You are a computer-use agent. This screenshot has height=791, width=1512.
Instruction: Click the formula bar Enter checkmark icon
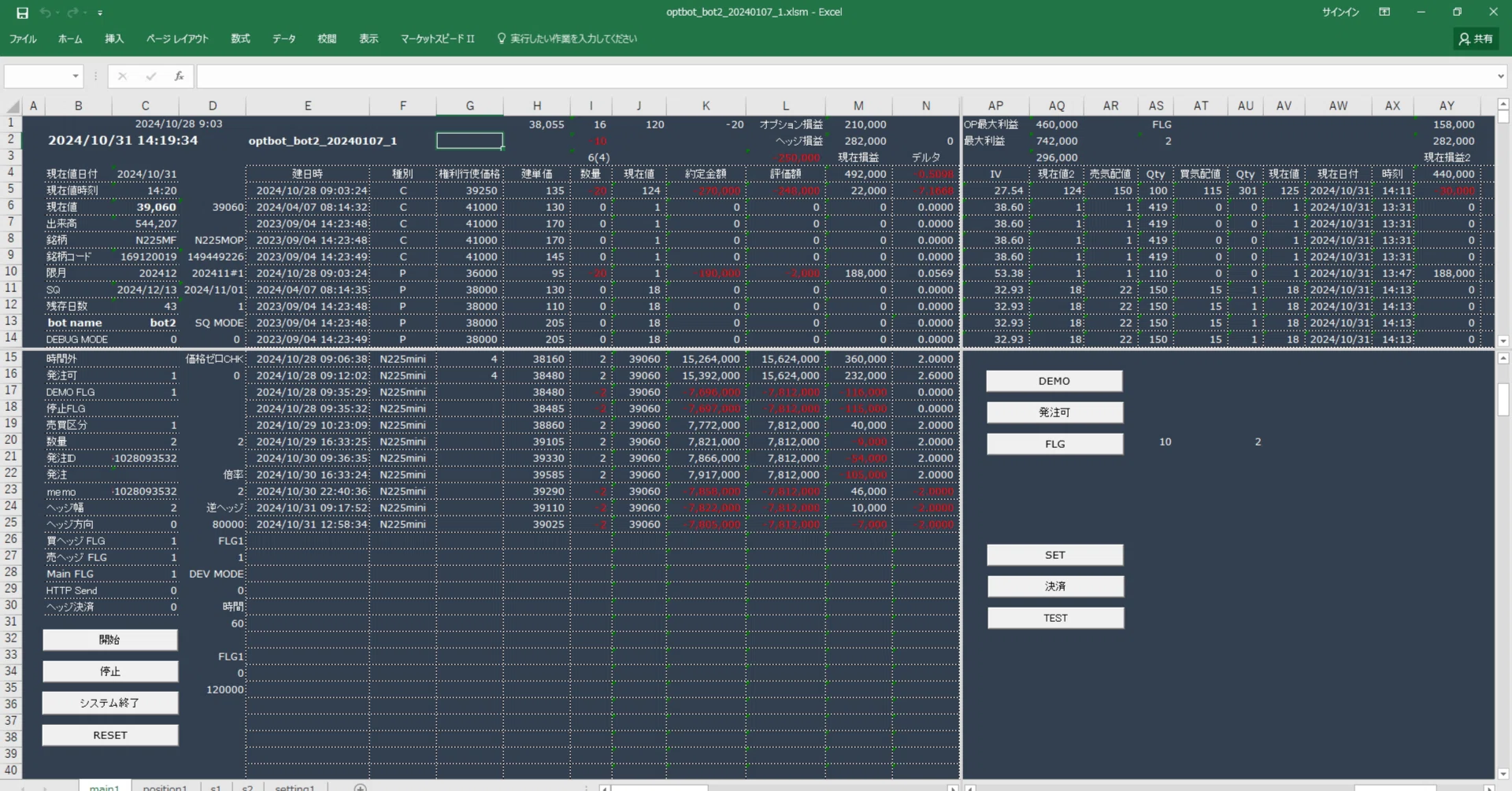coord(150,76)
